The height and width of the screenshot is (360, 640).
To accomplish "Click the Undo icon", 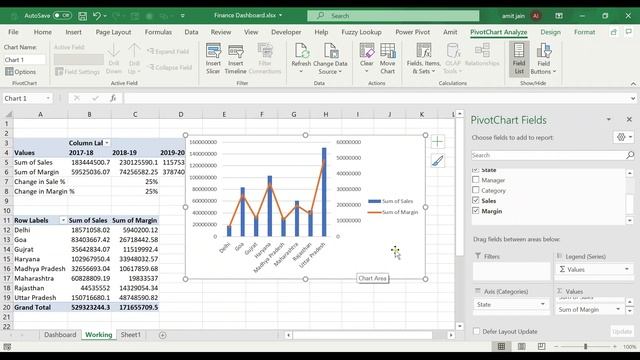I will click(x=97, y=16).
